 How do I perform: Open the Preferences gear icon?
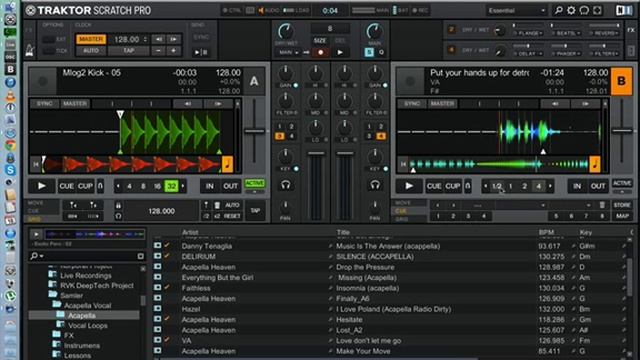click(571, 10)
